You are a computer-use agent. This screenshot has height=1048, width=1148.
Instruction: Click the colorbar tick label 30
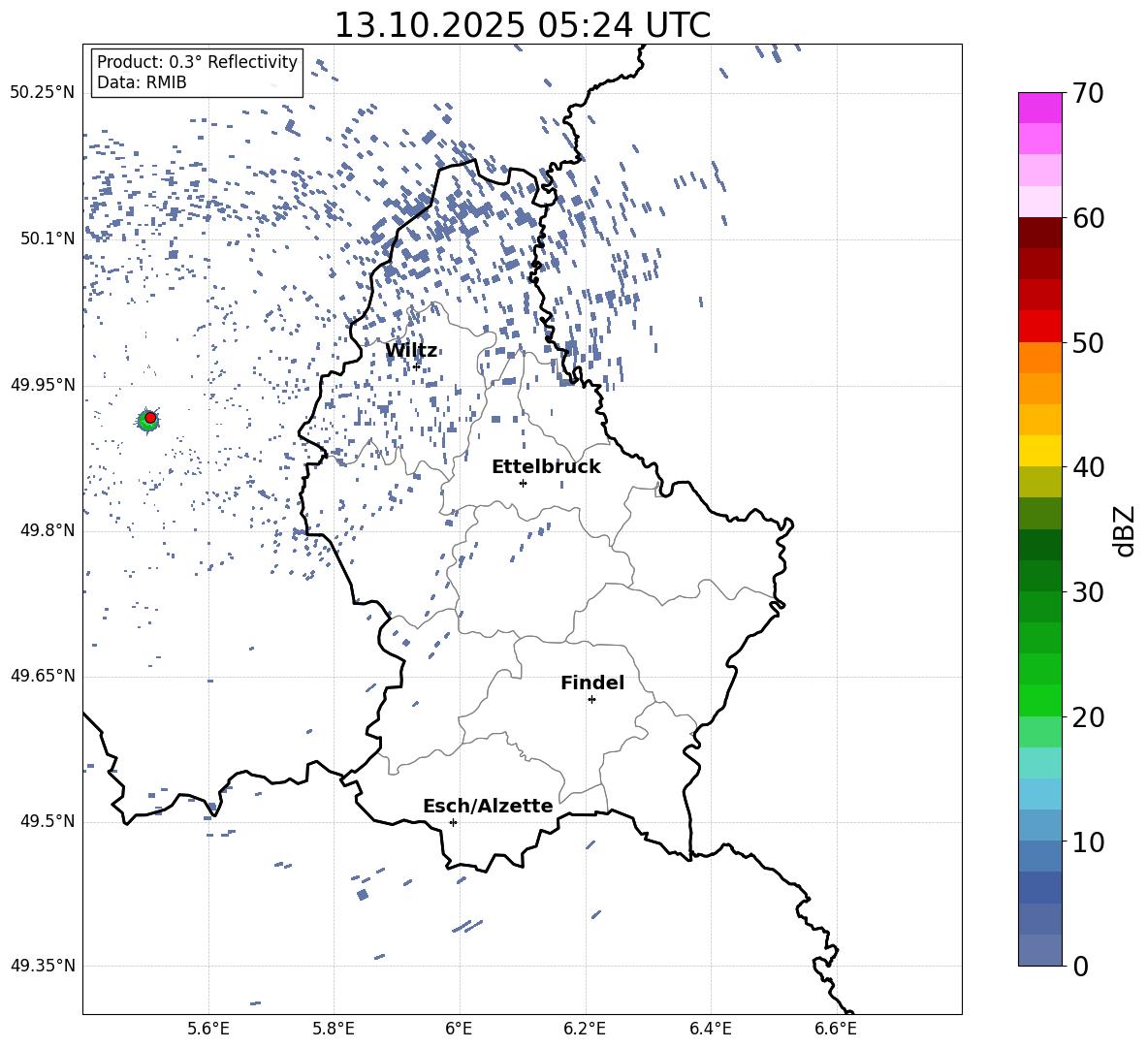click(1088, 592)
